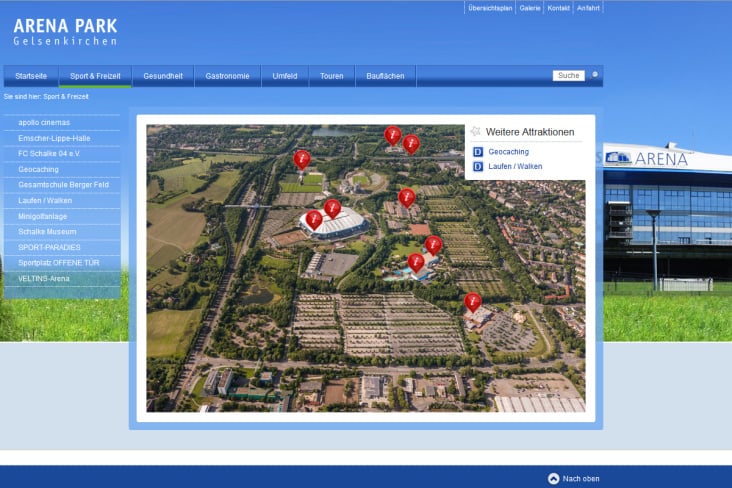
Task: Select VELTINS-Arena in the sidebar
Action: (x=62, y=279)
